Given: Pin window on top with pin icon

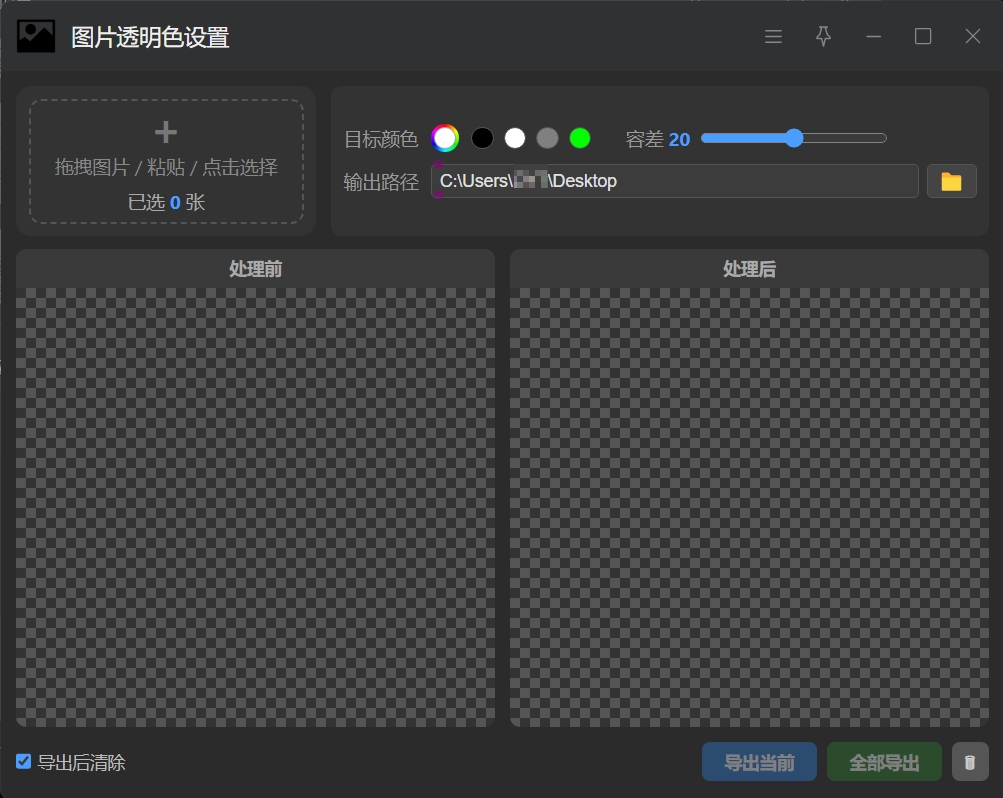Looking at the screenshot, I should (x=823, y=36).
